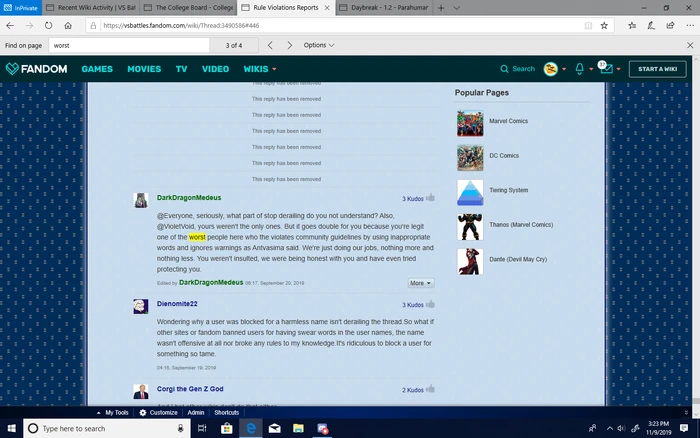Screen dimensions: 700x438
Task: Close the Rule Violations Reports tab
Action: click(x=327, y=8)
